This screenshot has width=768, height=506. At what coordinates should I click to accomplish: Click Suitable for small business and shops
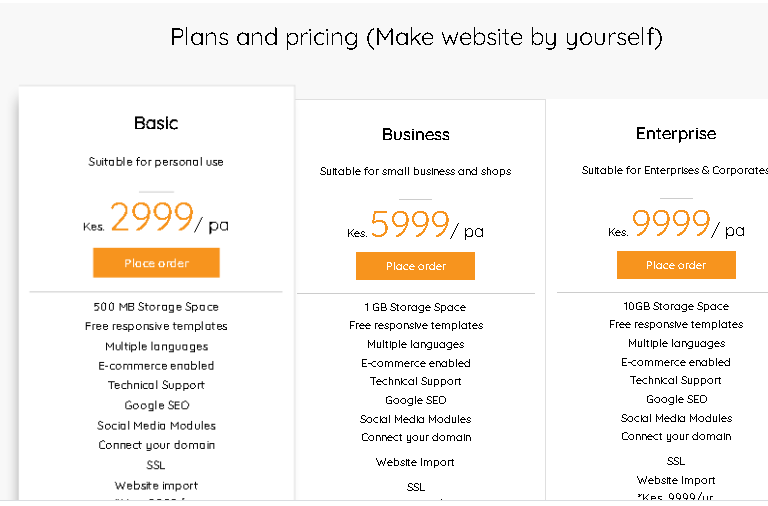(x=416, y=171)
